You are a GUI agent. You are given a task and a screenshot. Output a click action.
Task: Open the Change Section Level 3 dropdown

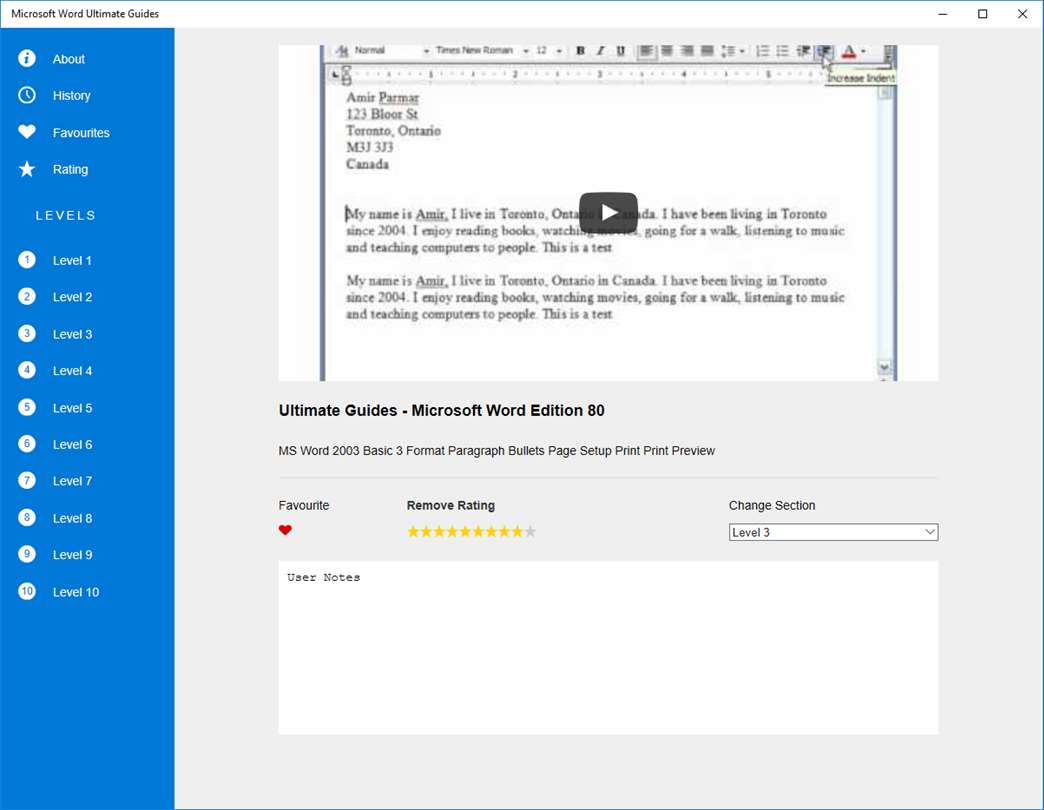833,532
